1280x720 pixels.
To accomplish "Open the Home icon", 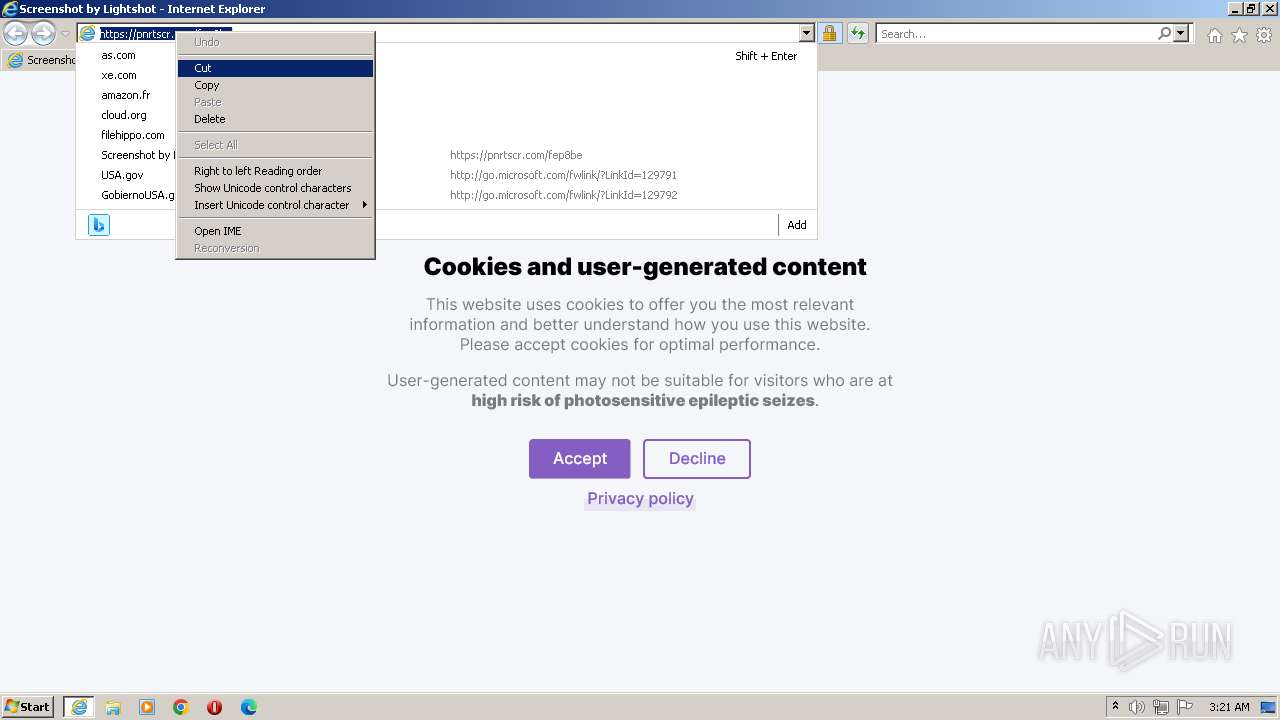I will pyautogui.click(x=1214, y=35).
